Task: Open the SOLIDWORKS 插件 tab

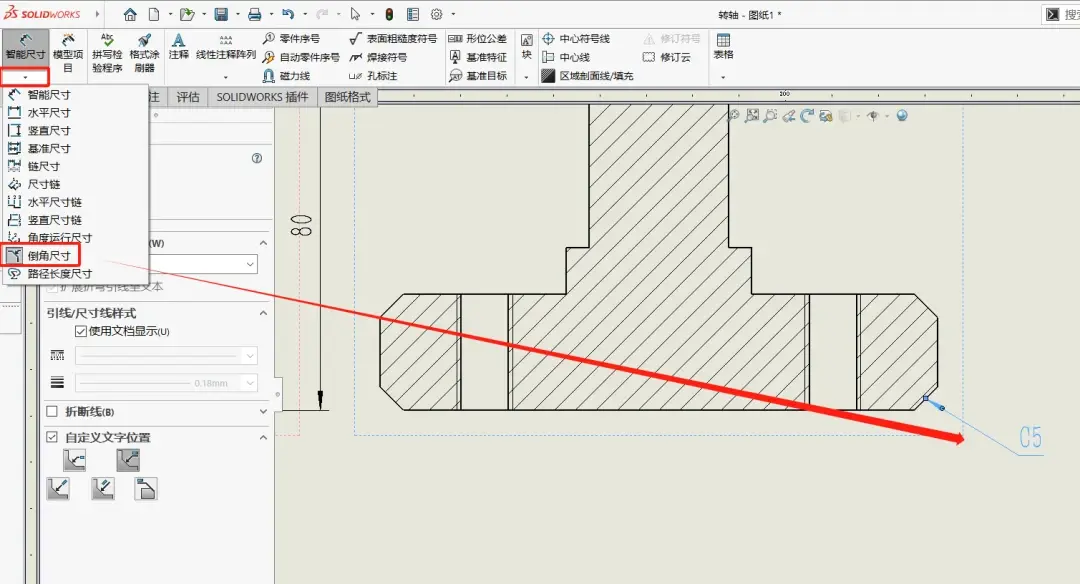Action: (x=262, y=97)
